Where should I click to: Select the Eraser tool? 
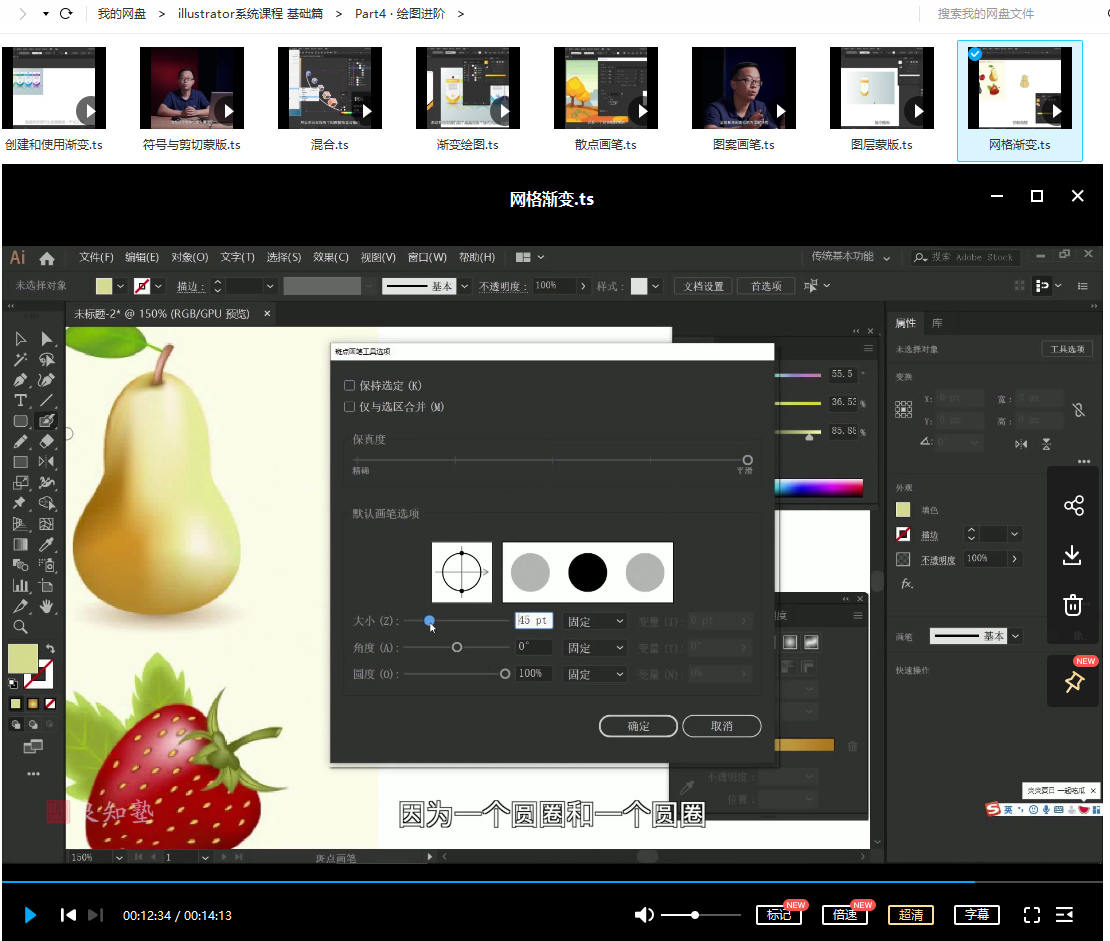46,441
